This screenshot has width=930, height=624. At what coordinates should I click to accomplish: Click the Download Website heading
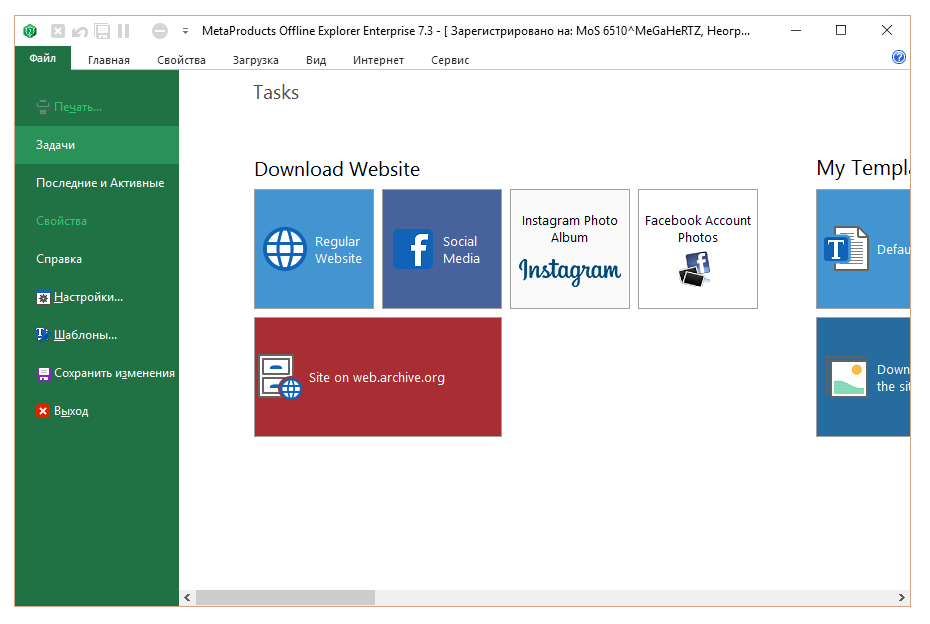pyautogui.click(x=337, y=170)
